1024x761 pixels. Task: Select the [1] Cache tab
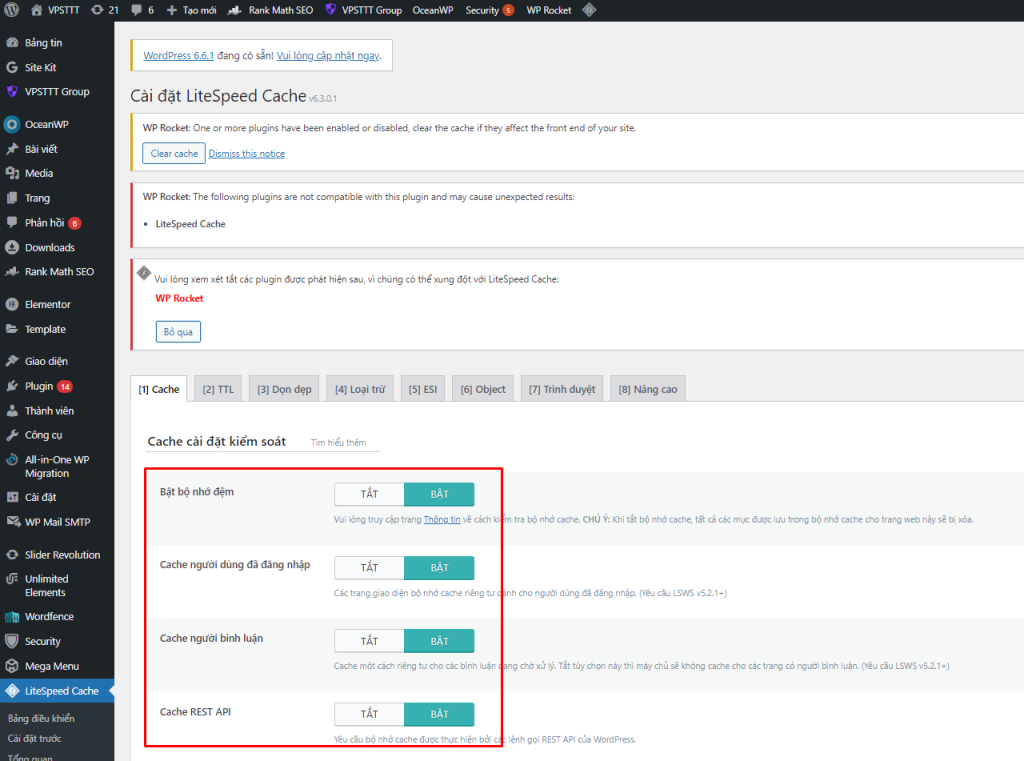point(159,389)
